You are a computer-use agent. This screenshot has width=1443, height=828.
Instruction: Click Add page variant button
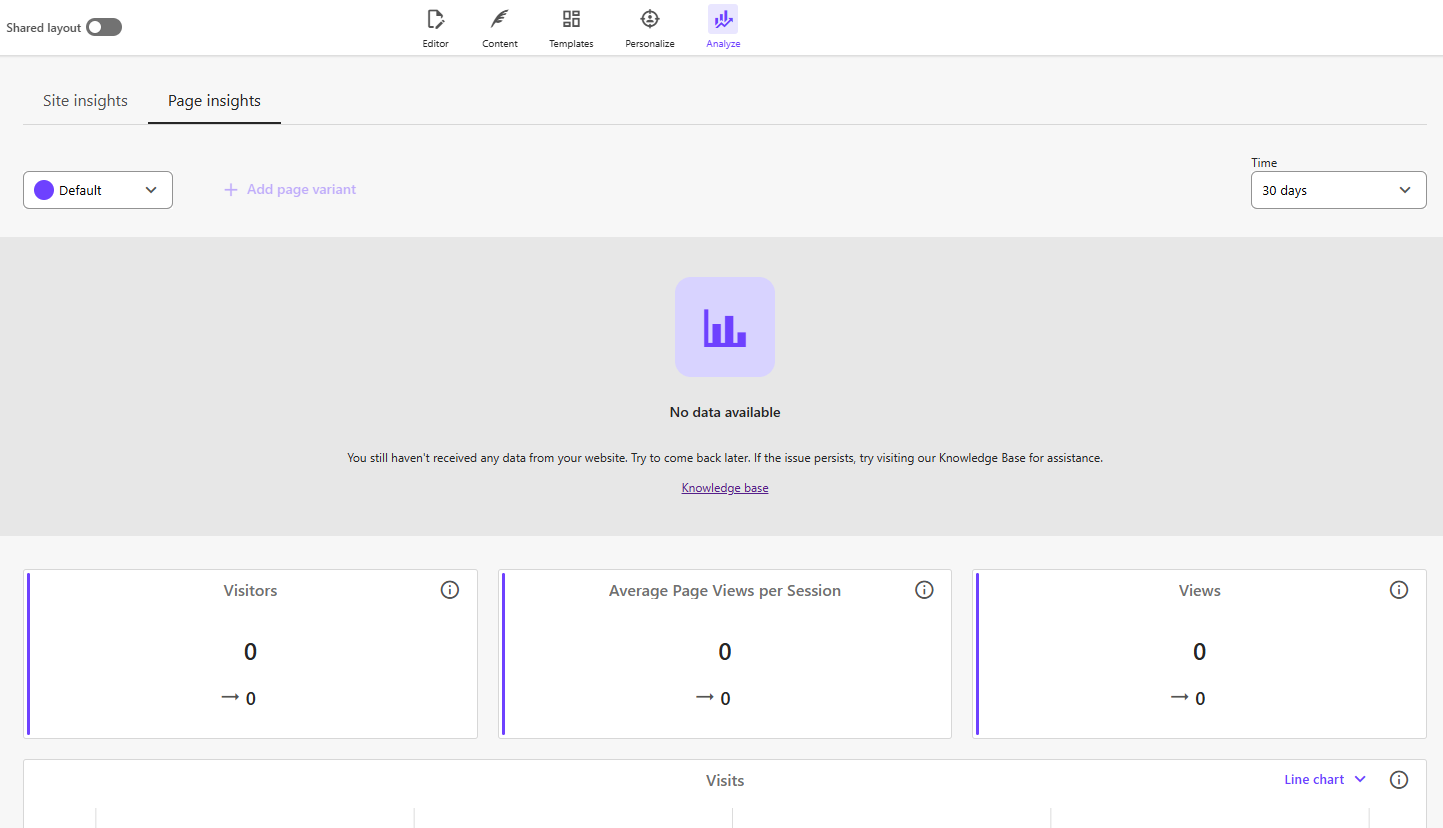point(290,189)
